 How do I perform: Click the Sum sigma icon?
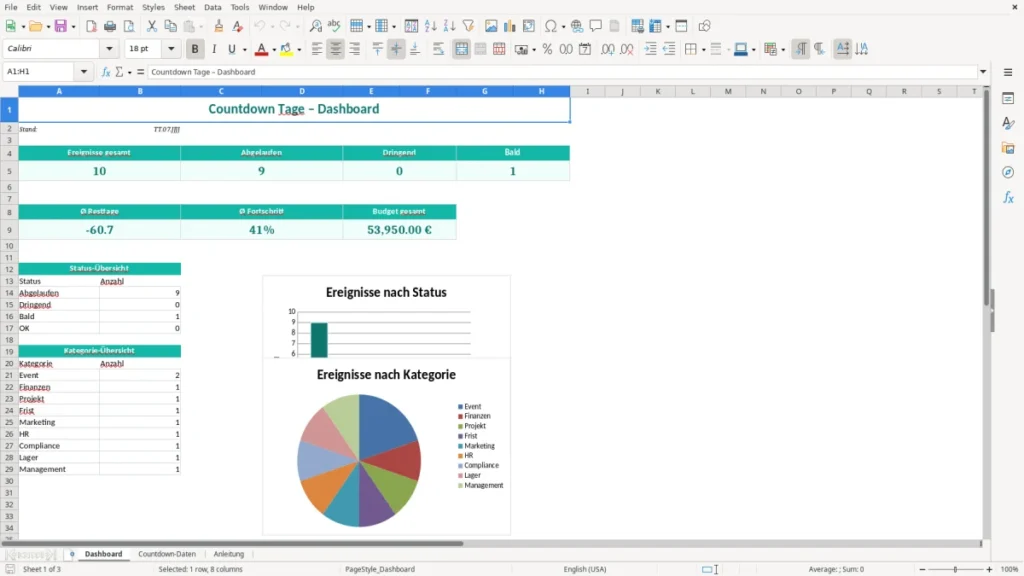click(119, 72)
